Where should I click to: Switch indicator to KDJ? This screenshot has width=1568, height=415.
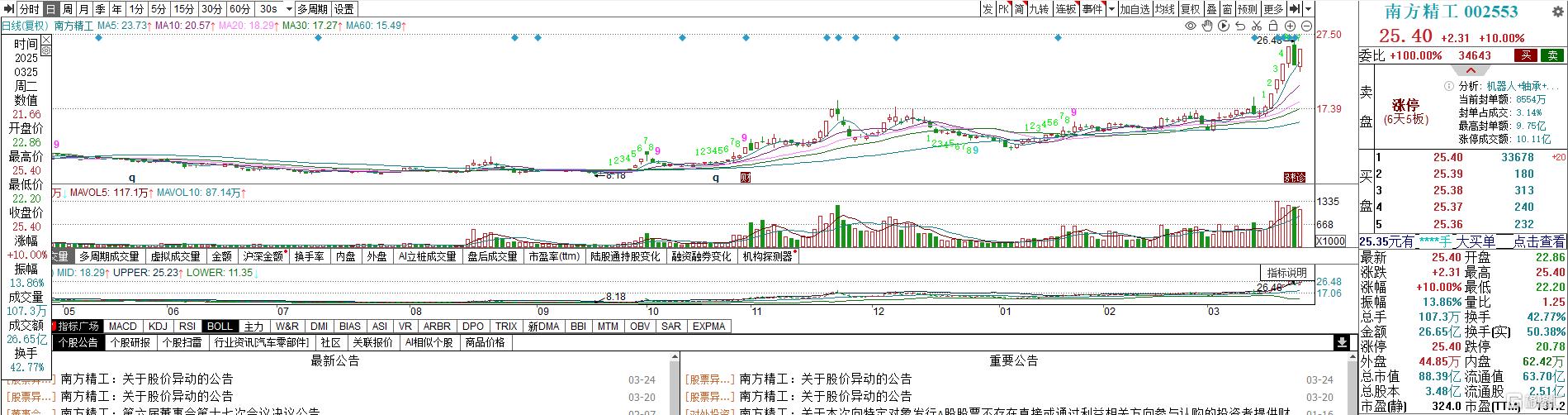[158, 326]
